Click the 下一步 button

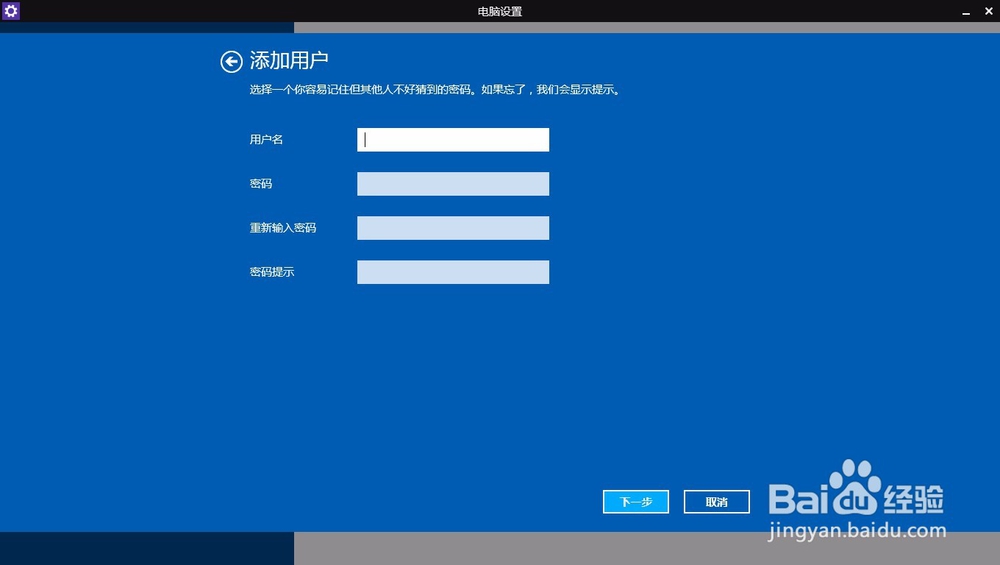[636, 502]
